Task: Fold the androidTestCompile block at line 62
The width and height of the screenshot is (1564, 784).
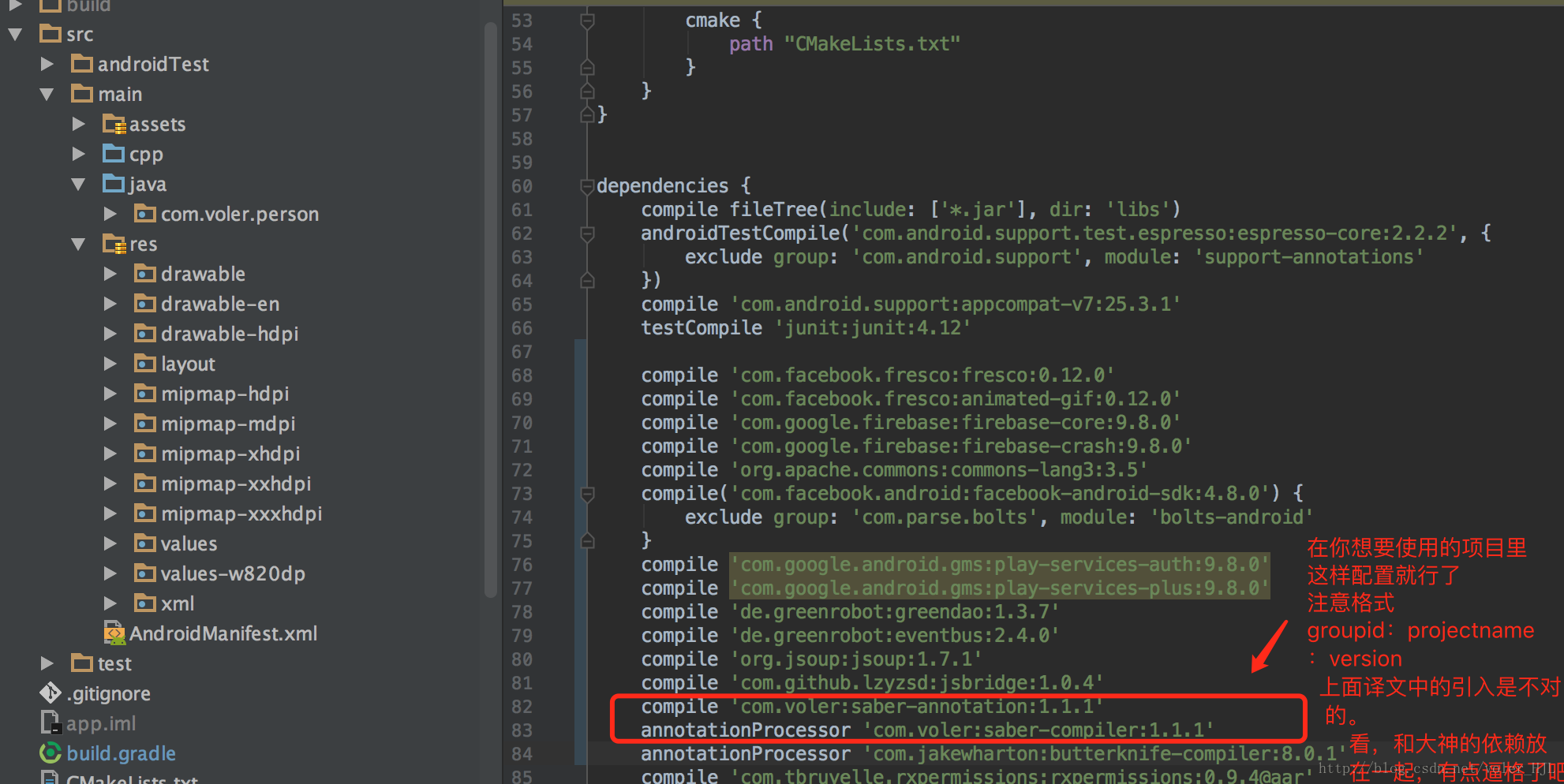Action: coord(587,233)
